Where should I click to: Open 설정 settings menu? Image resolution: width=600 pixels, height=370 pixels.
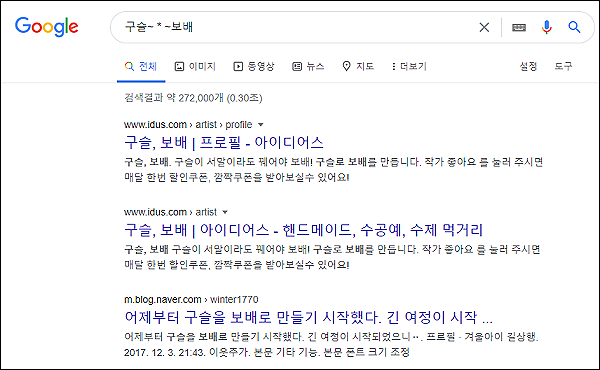point(528,67)
